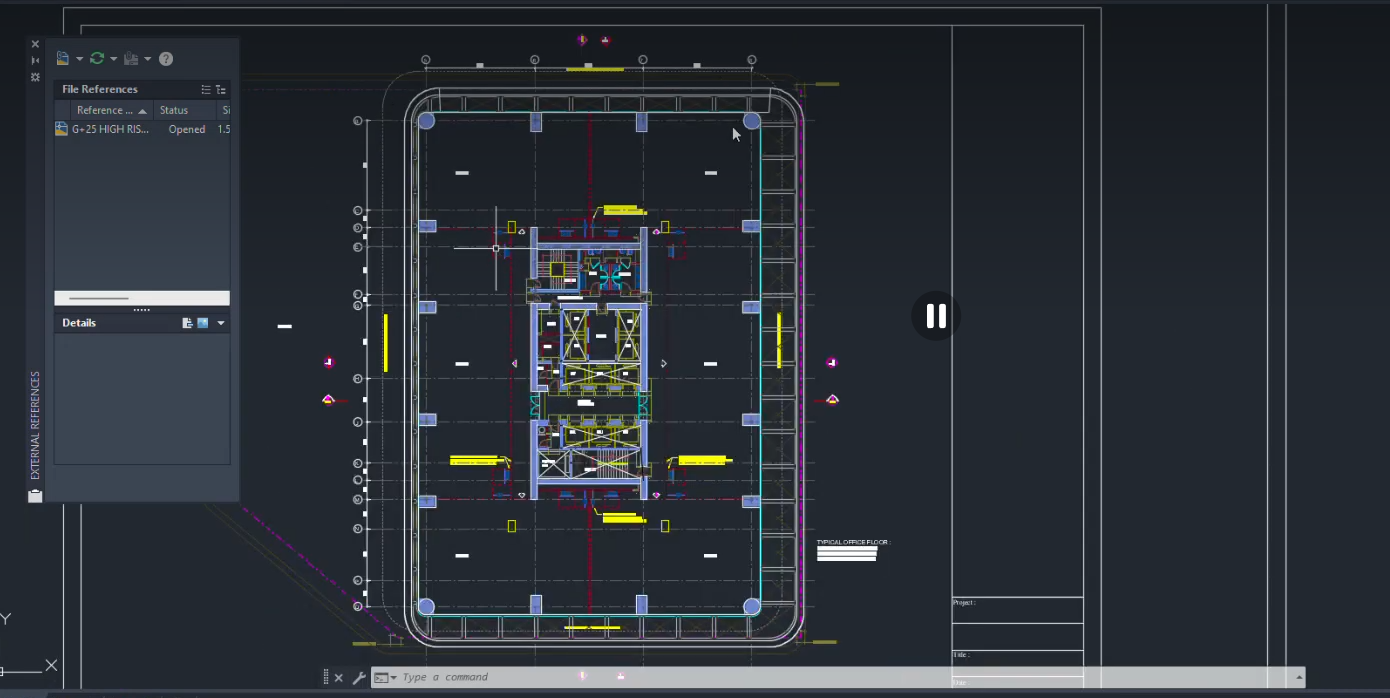Close the command line bar
This screenshot has width=1390, height=698.
click(338, 677)
